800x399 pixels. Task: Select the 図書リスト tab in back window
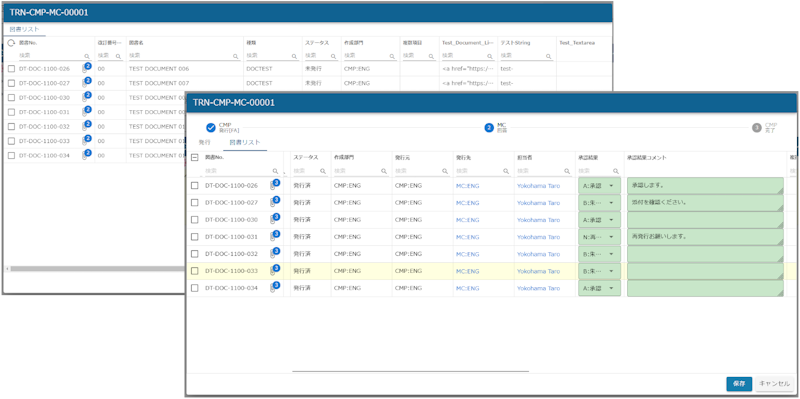point(24,29)
